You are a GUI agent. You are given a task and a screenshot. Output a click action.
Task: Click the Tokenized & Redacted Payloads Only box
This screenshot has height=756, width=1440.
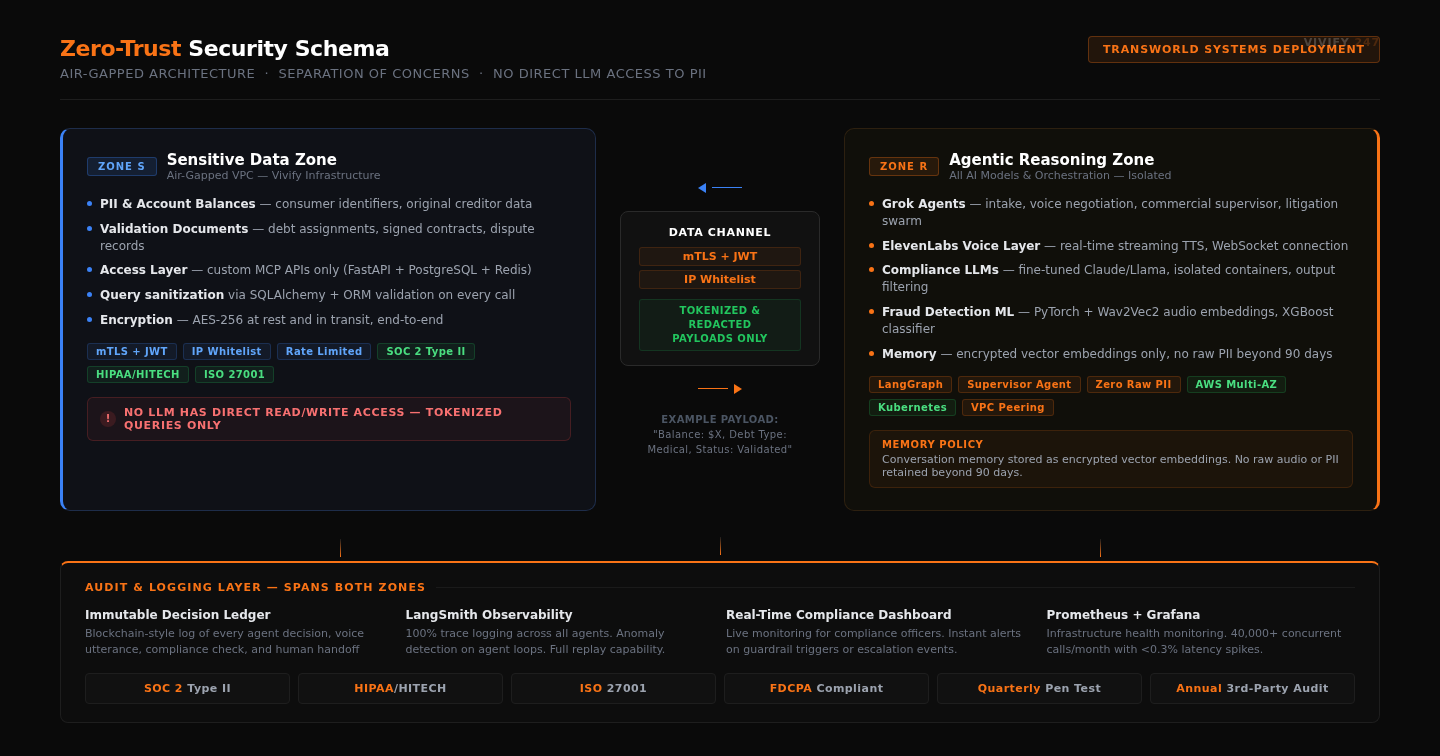pyautogui.click(x=720, y=325)
